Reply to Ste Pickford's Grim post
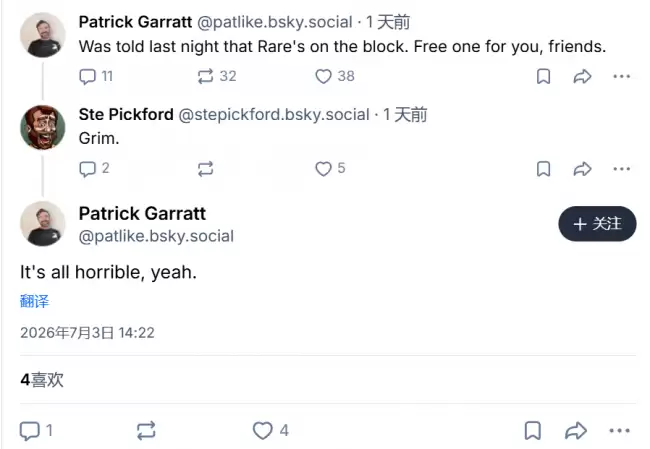The image size is (650, 449). 94,169
